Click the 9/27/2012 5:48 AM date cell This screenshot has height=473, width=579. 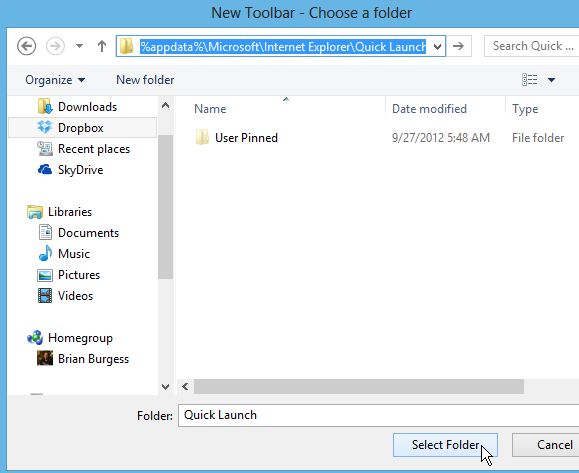(441, 138)
